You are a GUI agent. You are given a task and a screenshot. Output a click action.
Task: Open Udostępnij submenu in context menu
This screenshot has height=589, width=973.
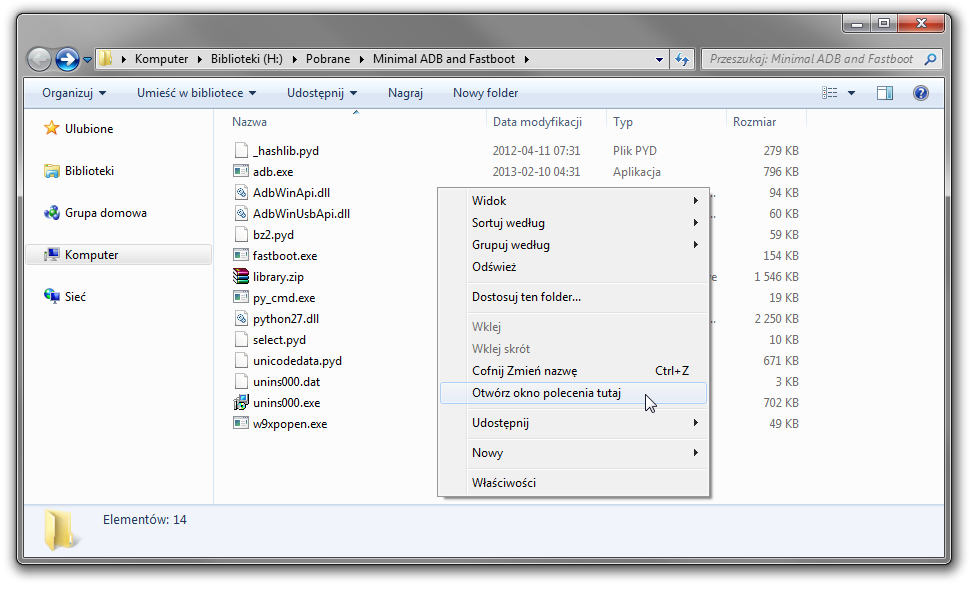tap(573, 423)
